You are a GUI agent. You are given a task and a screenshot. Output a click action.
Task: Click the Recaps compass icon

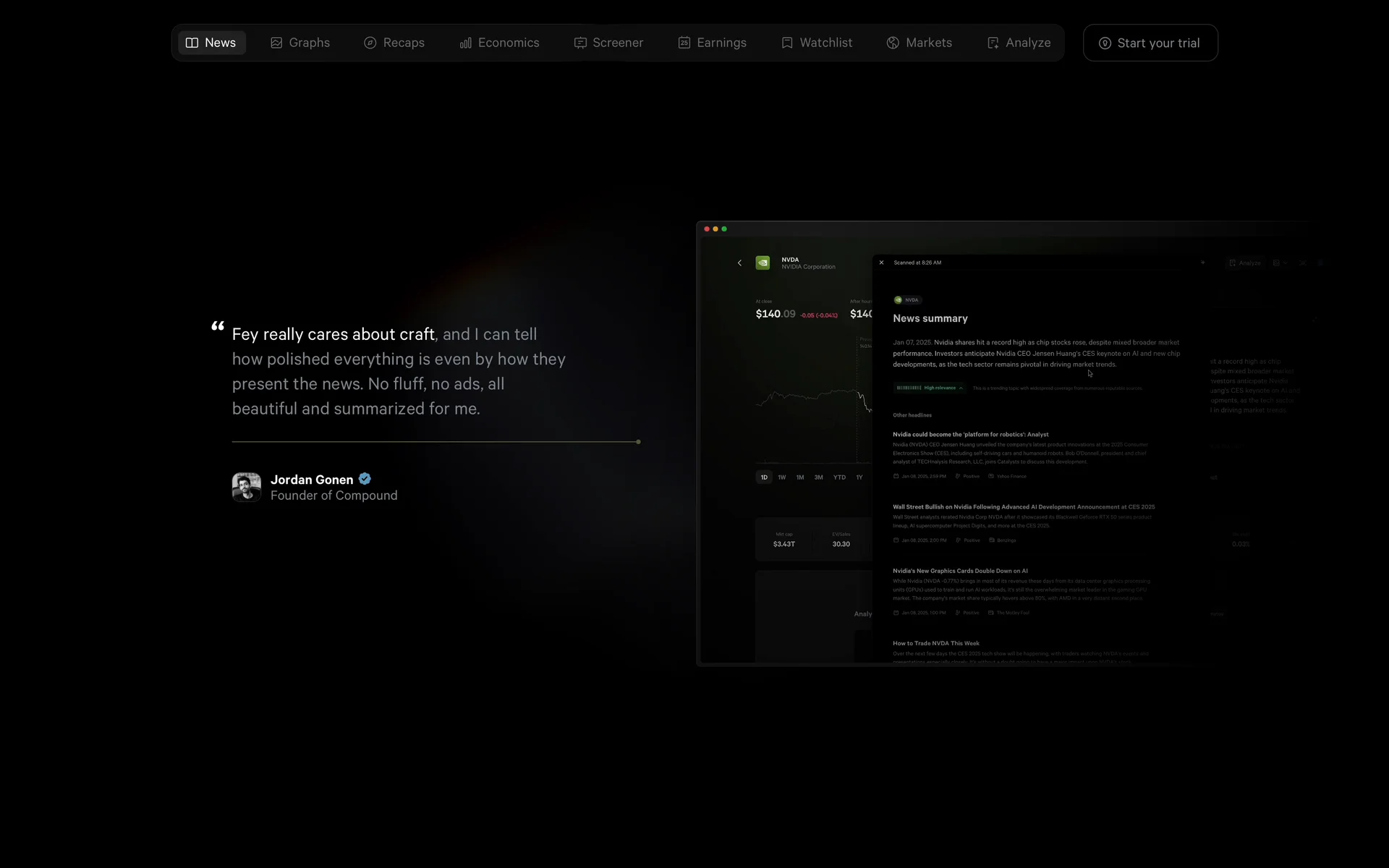(x=370, y=43)
